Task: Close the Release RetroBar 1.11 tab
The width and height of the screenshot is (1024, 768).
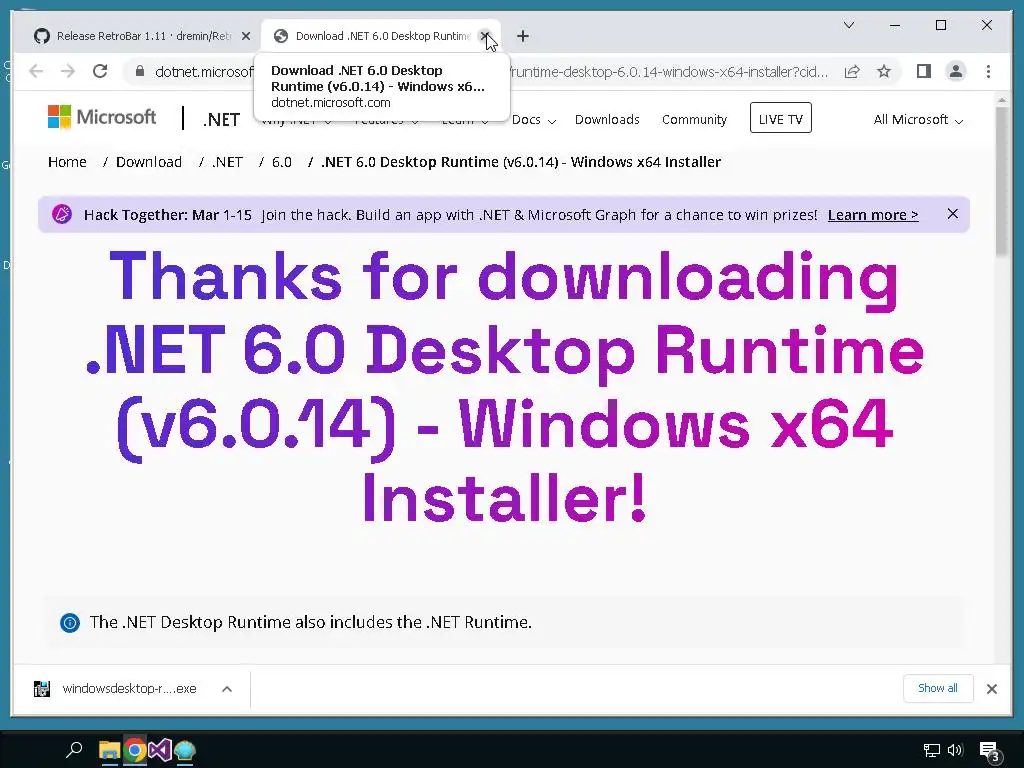Action: pos(246,36)
